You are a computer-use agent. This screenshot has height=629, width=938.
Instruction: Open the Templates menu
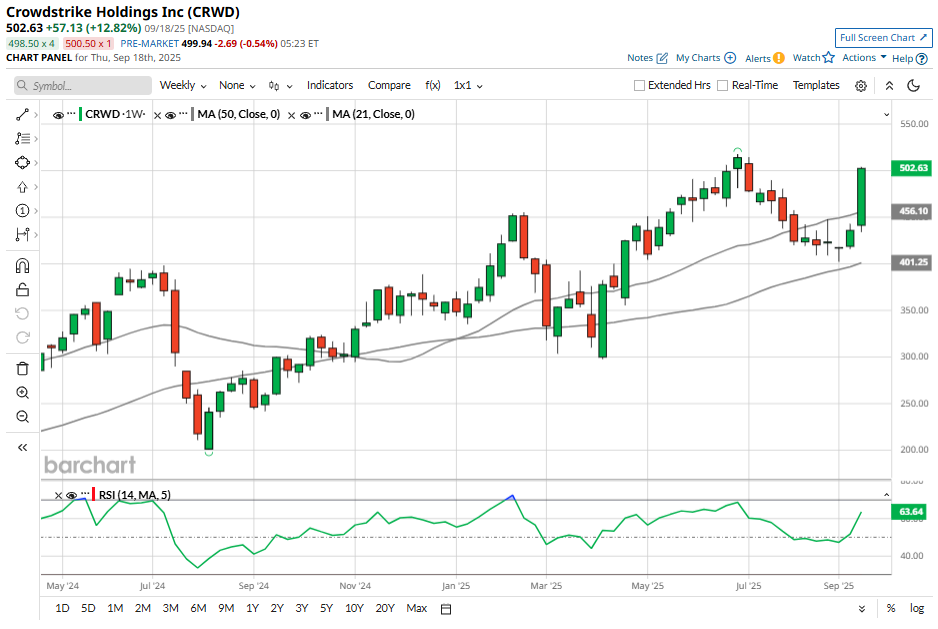click(816, 86)
